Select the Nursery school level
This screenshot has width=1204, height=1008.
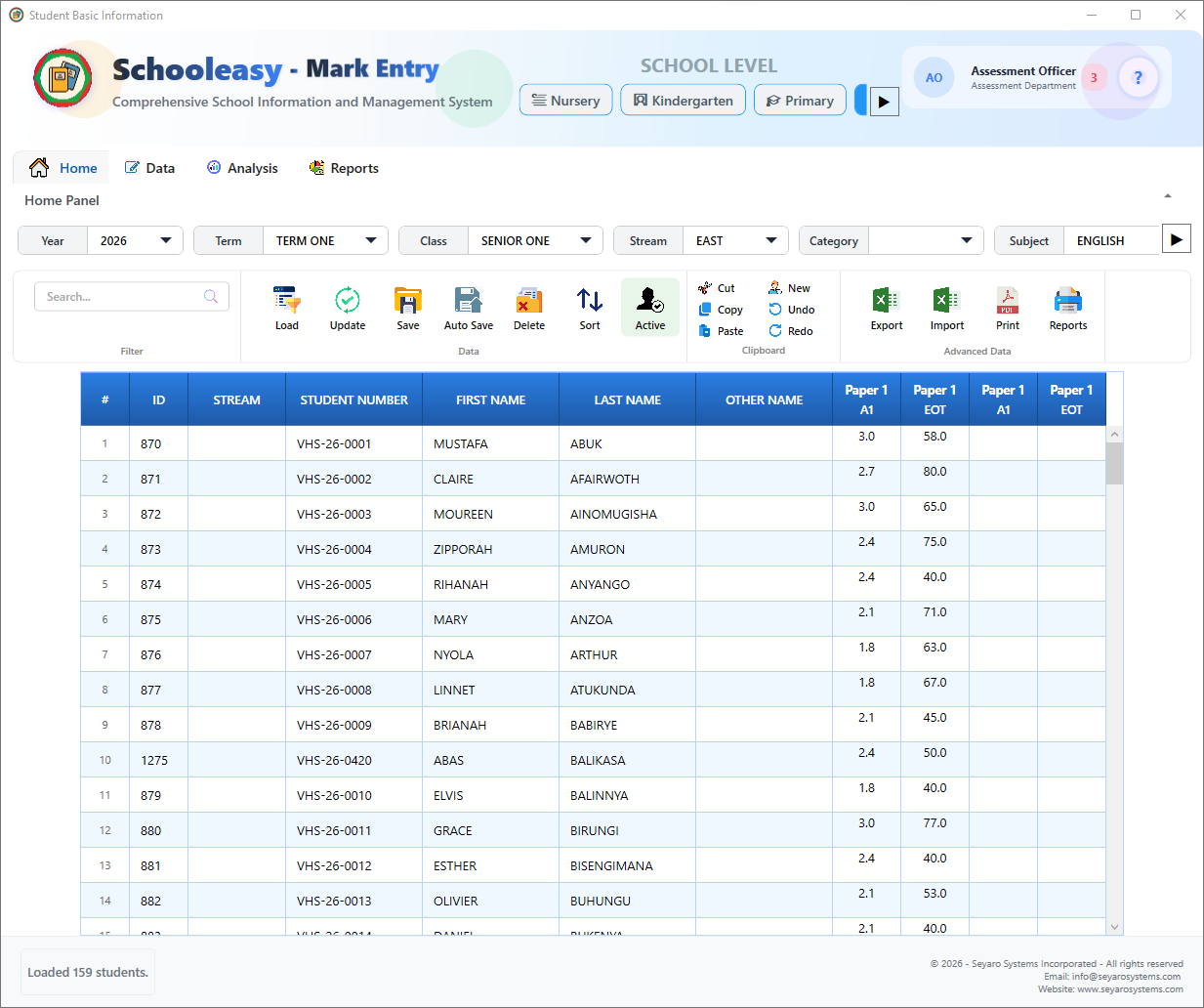click(566, 101)
